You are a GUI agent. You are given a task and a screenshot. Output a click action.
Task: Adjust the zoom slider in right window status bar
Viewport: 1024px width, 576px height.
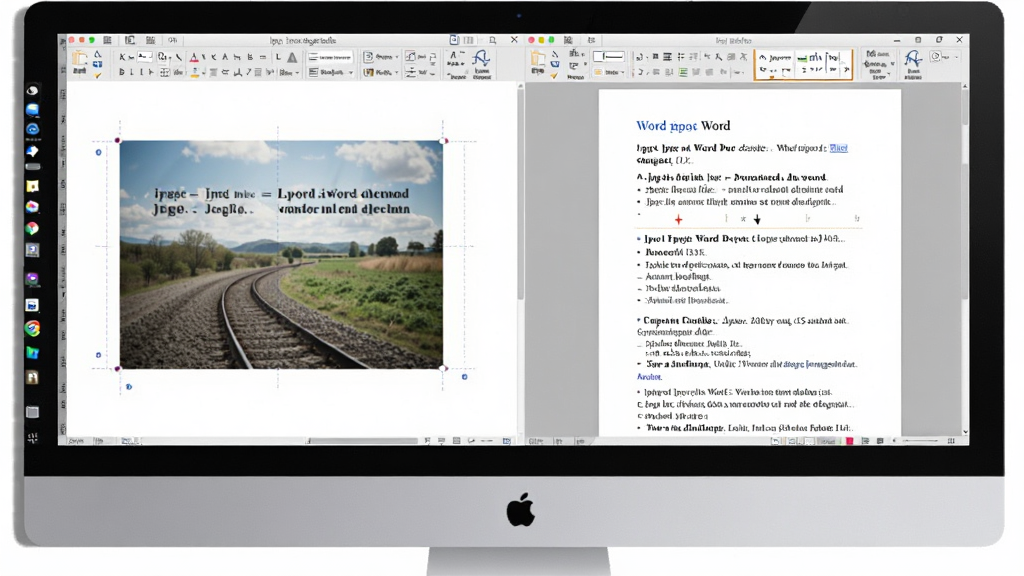(920, 441)
